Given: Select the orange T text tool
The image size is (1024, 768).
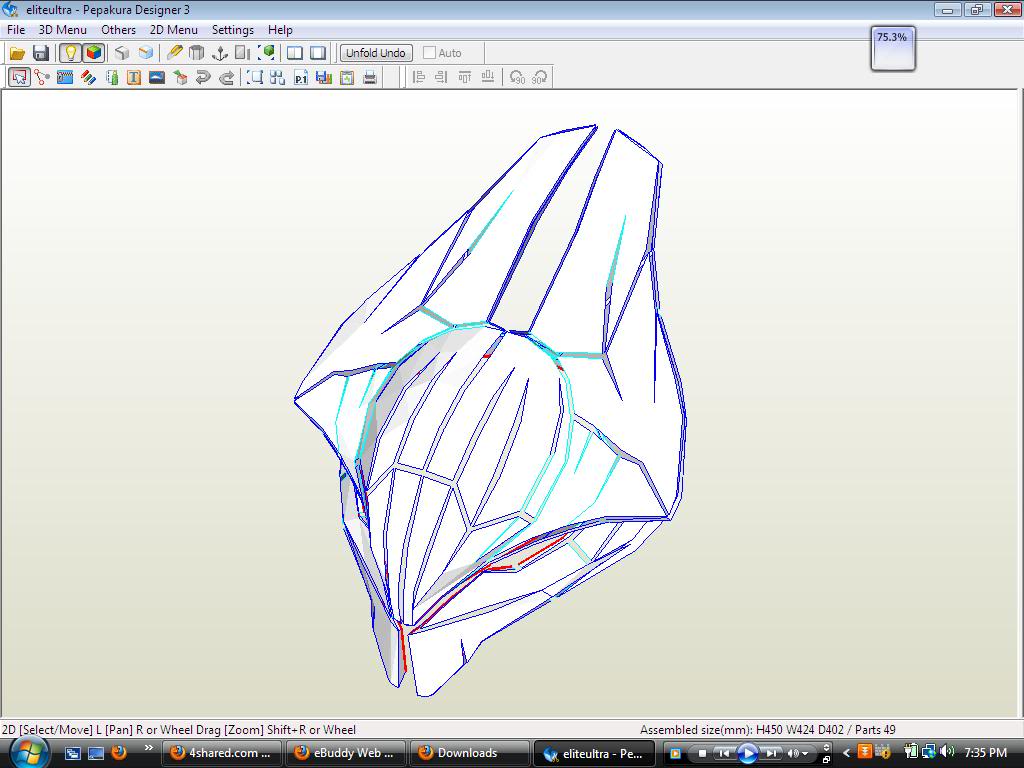Looking at the screenshot, I should click(x=134, y=78).
